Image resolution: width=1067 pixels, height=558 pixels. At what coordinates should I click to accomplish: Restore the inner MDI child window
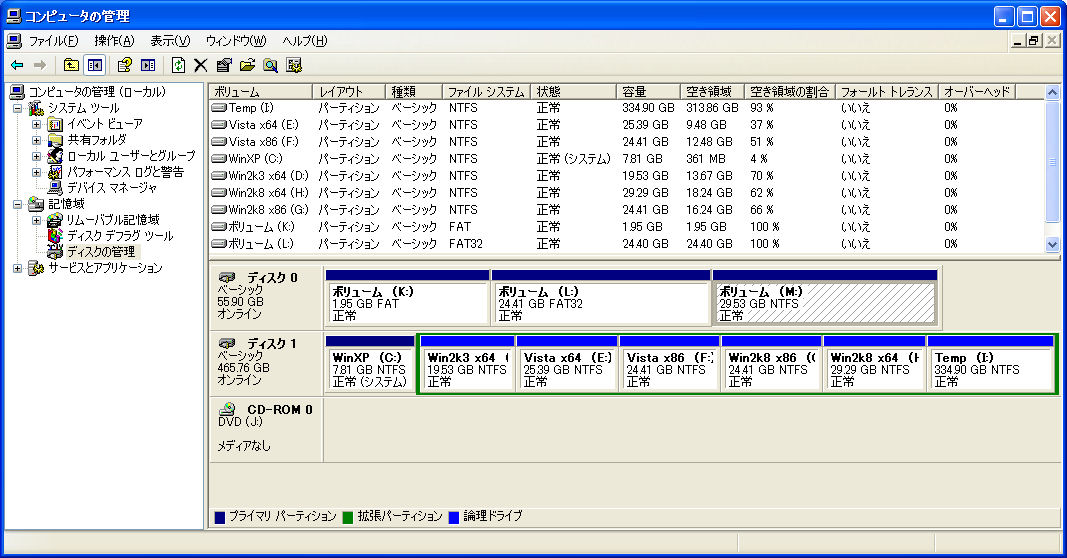point(1034,41)
